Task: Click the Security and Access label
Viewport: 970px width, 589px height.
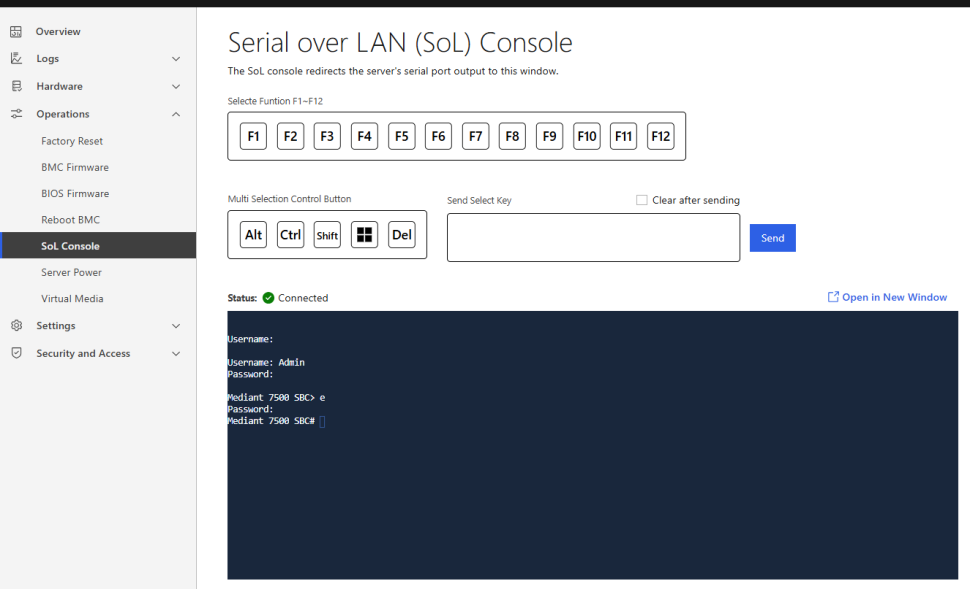Action: tap(83, 353)
